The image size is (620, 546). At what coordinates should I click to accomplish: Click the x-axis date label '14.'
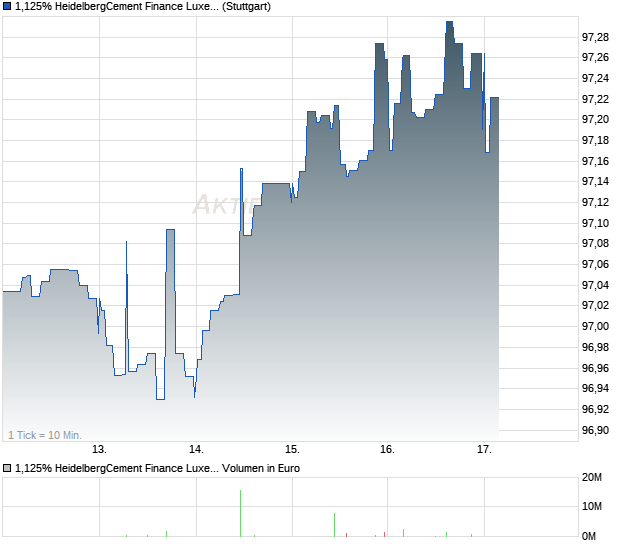coord(196,450)
